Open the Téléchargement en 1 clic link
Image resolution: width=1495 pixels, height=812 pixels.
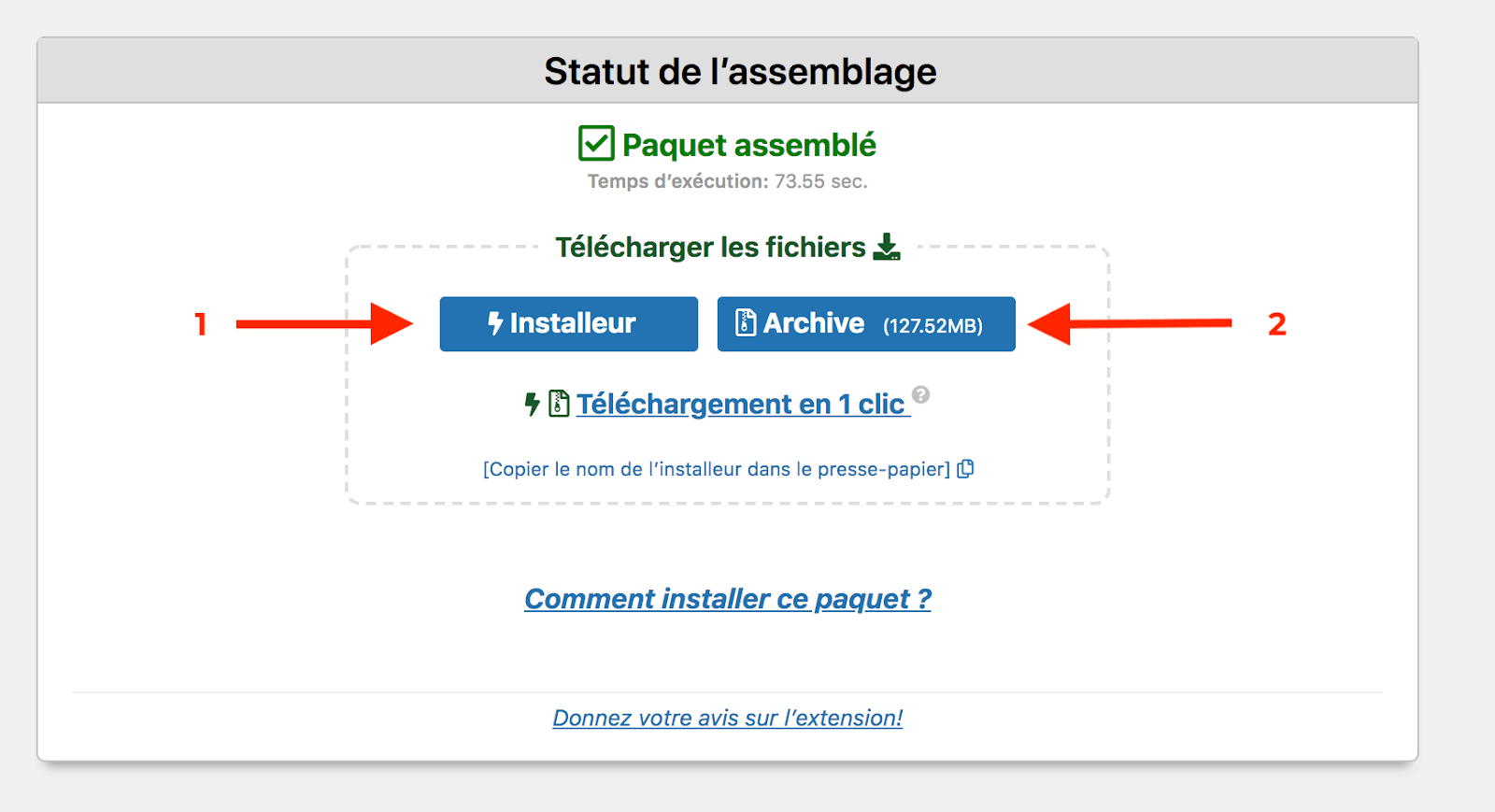[x=743, y=404]
